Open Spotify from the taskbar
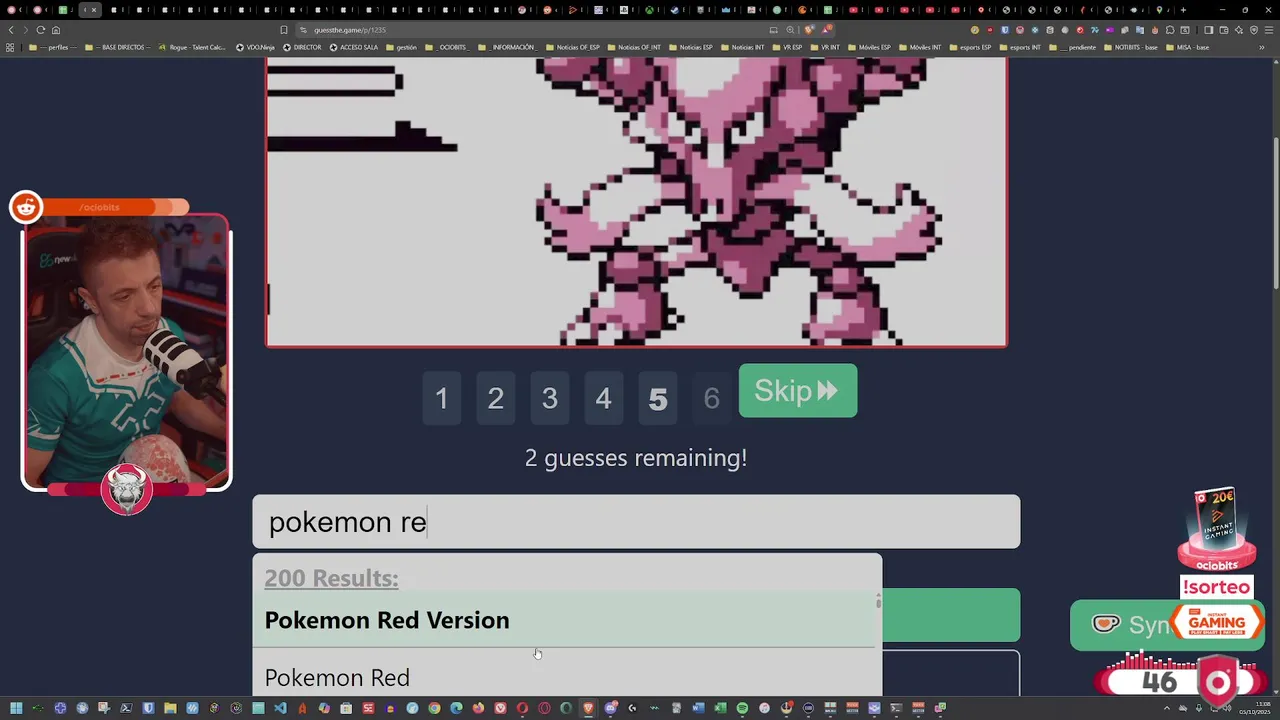1280x720 pixels. point(742,708)
